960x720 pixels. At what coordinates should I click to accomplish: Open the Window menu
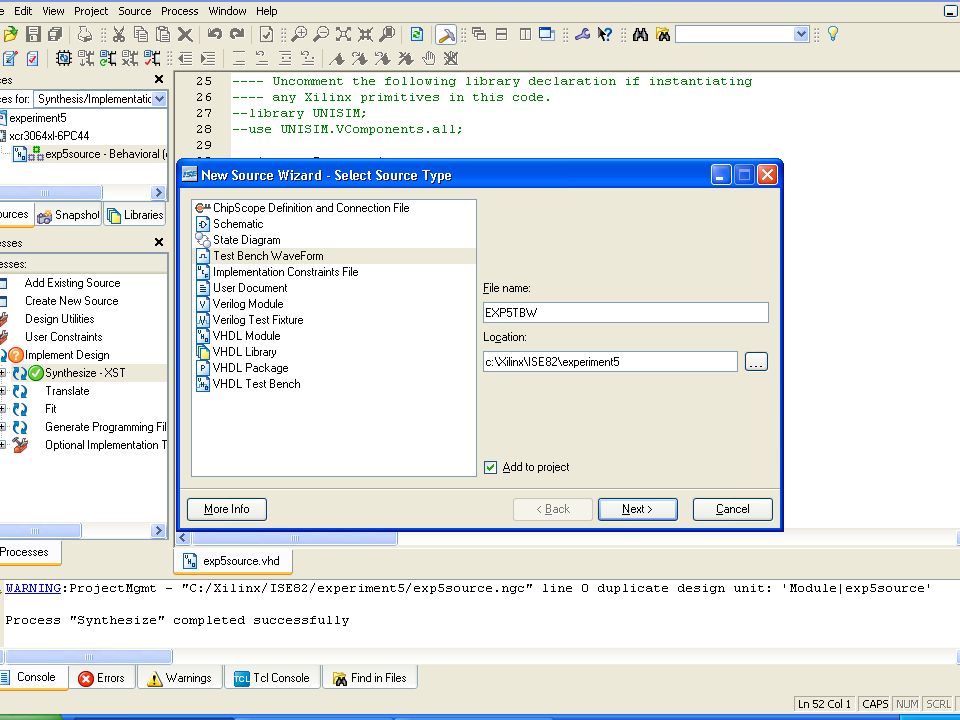tap(227, 11)
